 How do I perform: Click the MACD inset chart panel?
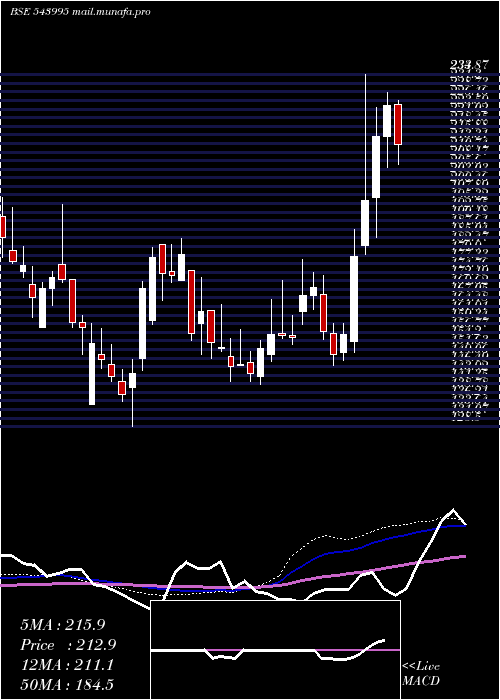[x=275, y=650]
